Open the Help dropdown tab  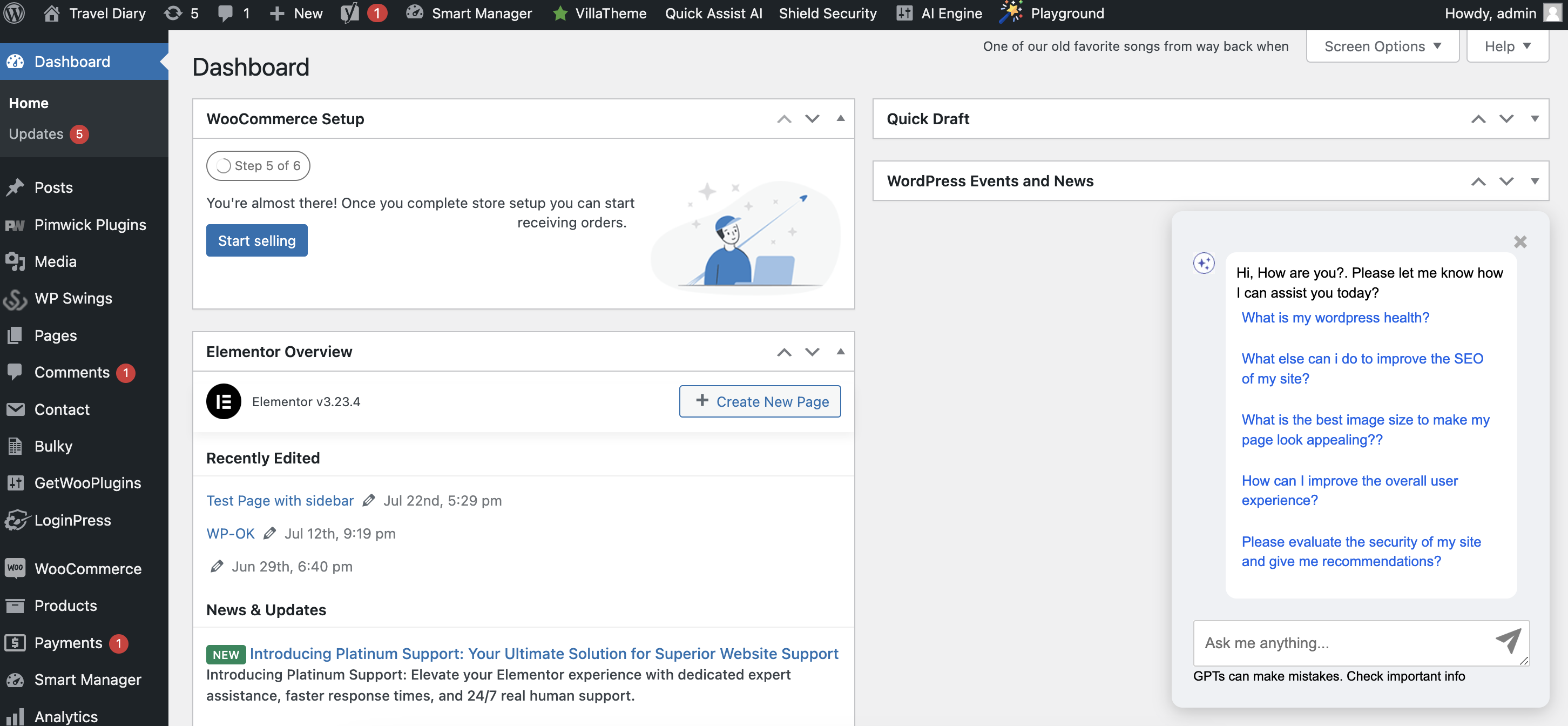coord(1506,46)
